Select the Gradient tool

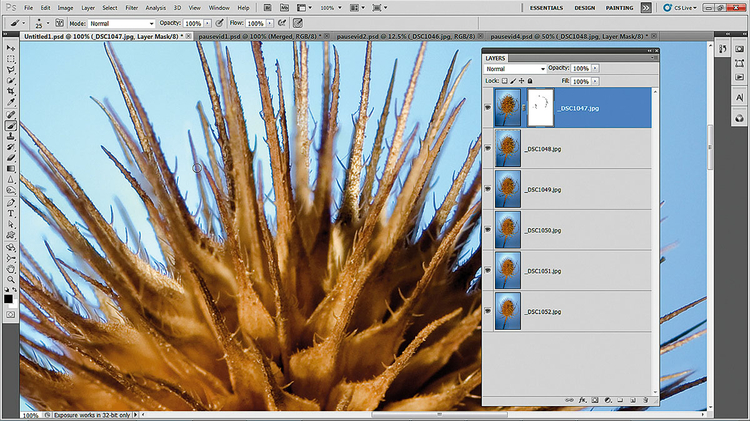coord(11,169)
